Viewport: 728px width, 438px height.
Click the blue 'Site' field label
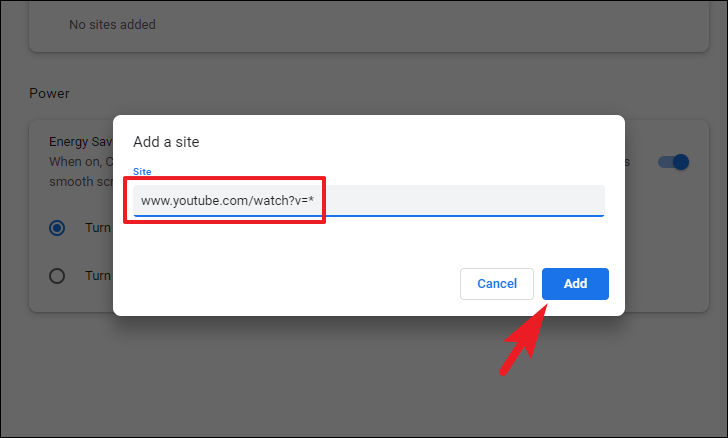[142, 171]
